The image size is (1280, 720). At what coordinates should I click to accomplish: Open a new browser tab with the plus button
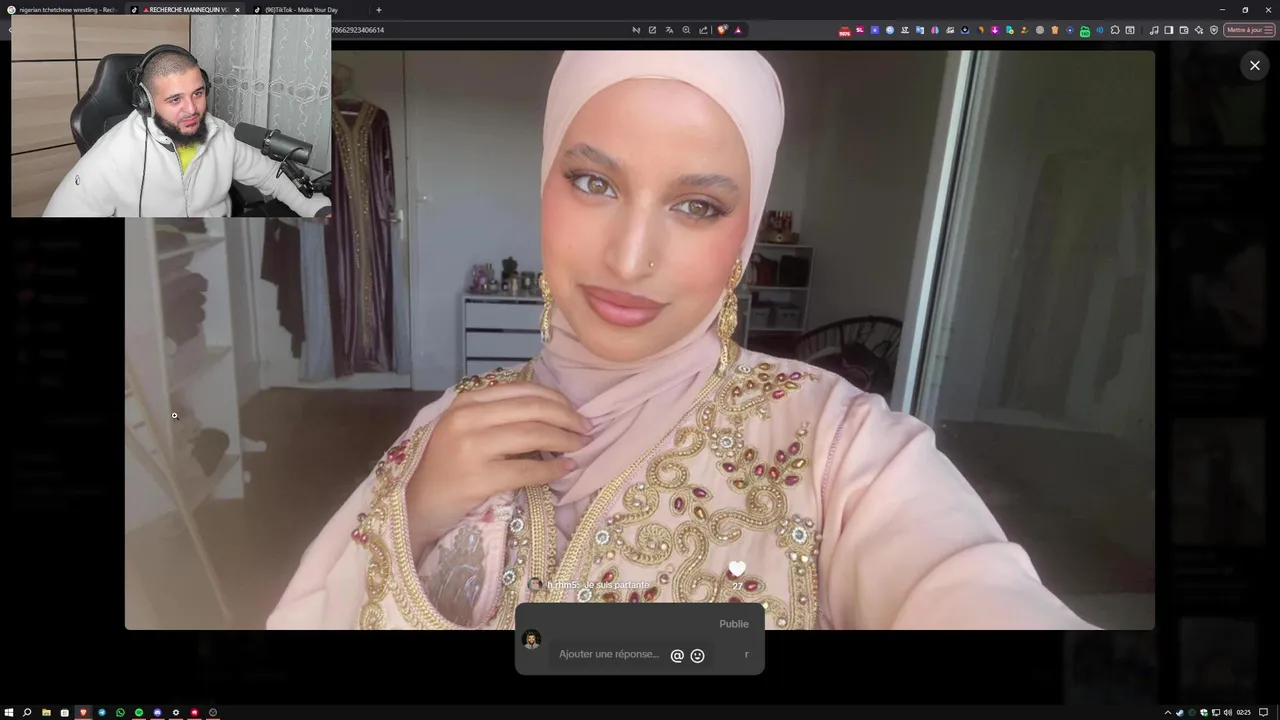click(379, 10)
